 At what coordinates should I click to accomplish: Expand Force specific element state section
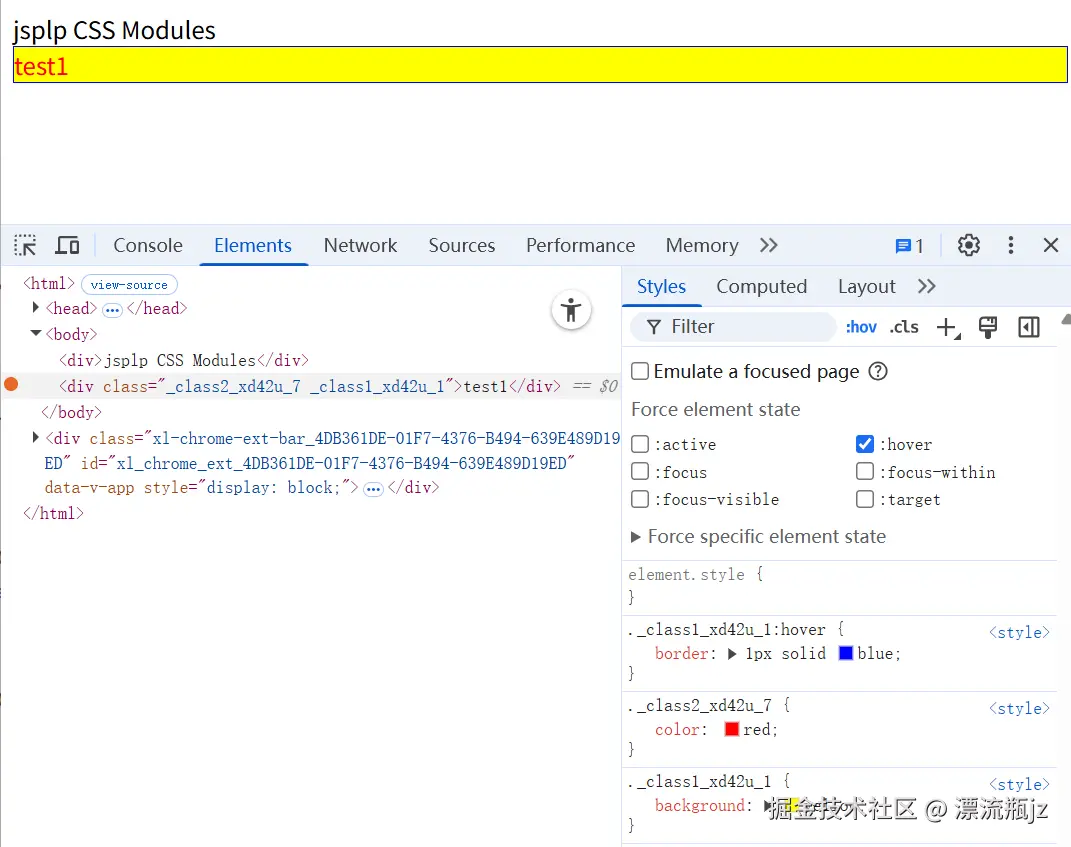(636, 537)
